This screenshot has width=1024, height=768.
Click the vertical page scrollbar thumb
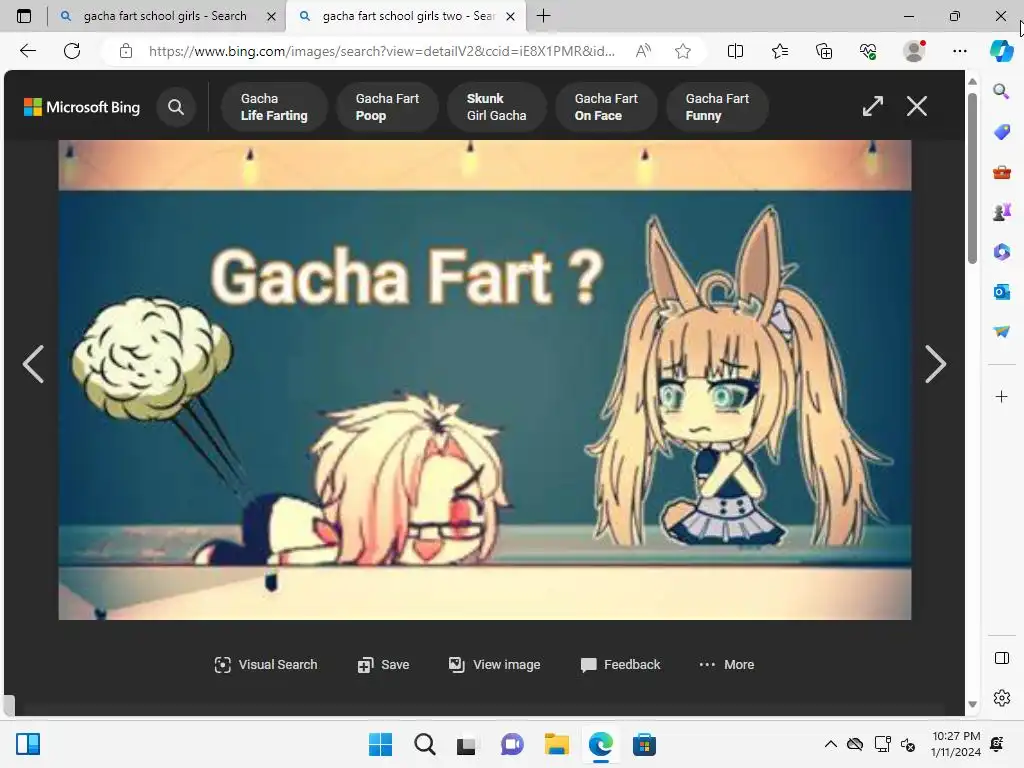pos(972,178)
